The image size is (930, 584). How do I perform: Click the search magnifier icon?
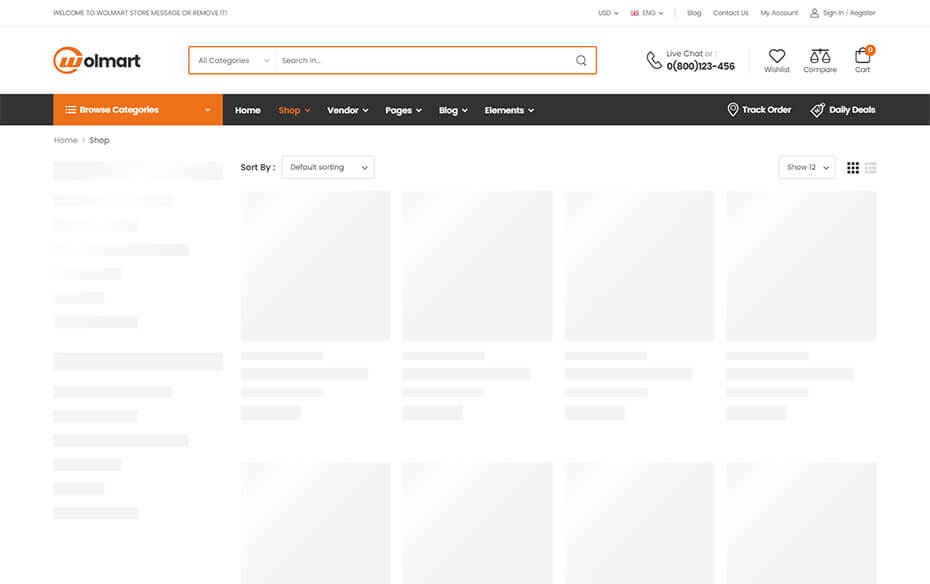(x=581, y=60)
